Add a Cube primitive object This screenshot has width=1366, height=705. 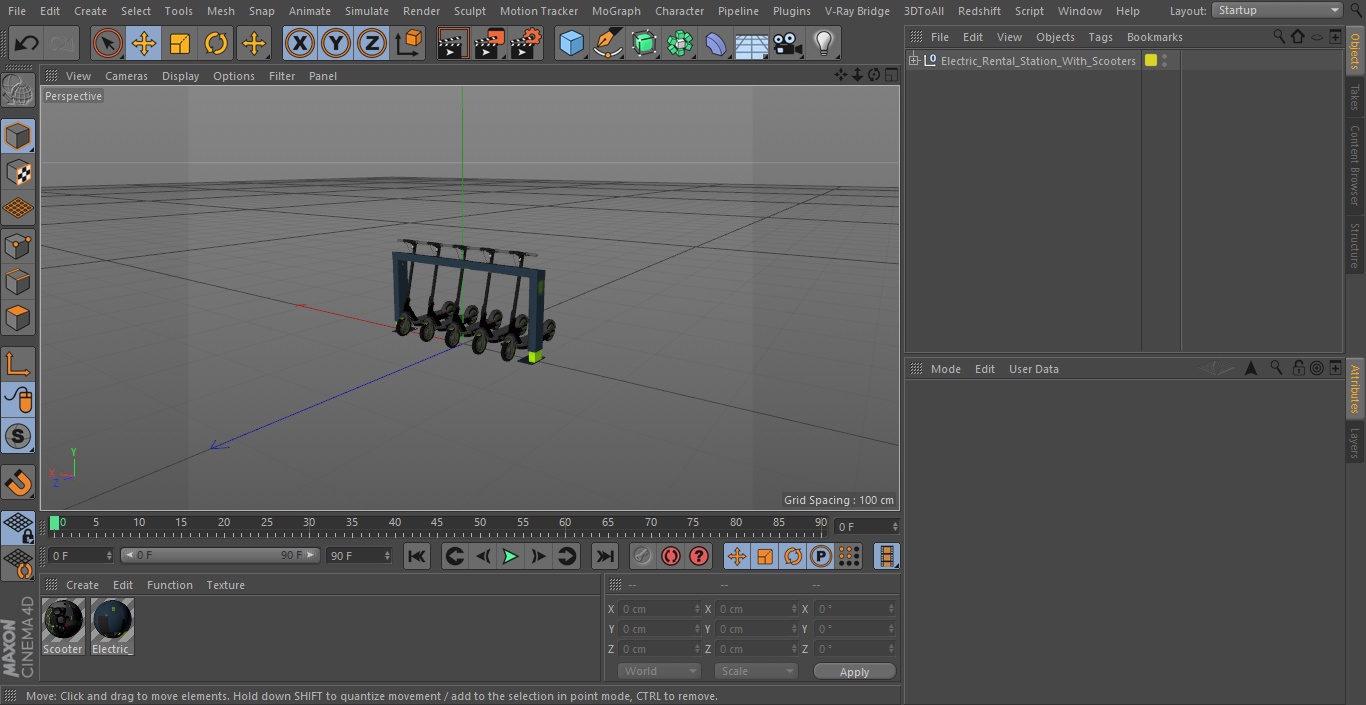571,43
